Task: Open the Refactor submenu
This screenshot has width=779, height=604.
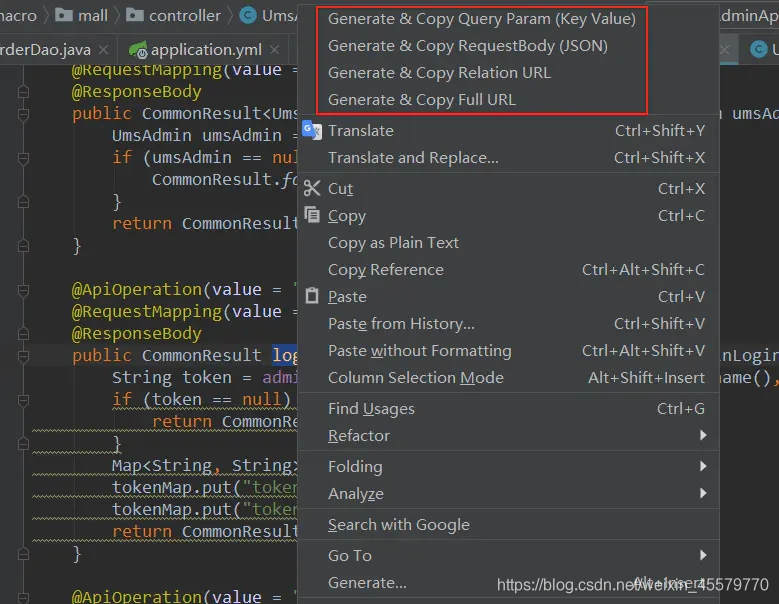Action: click(509, 436)
